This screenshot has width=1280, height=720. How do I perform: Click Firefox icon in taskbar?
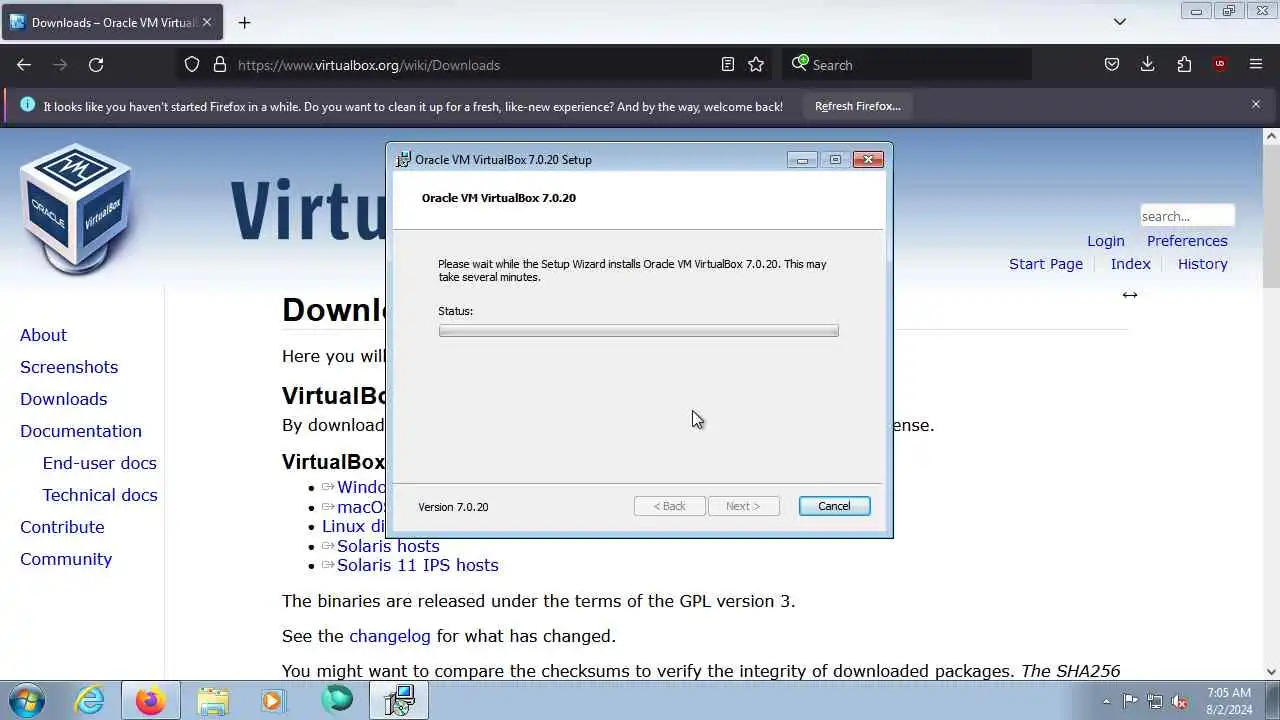click(150, 700)
